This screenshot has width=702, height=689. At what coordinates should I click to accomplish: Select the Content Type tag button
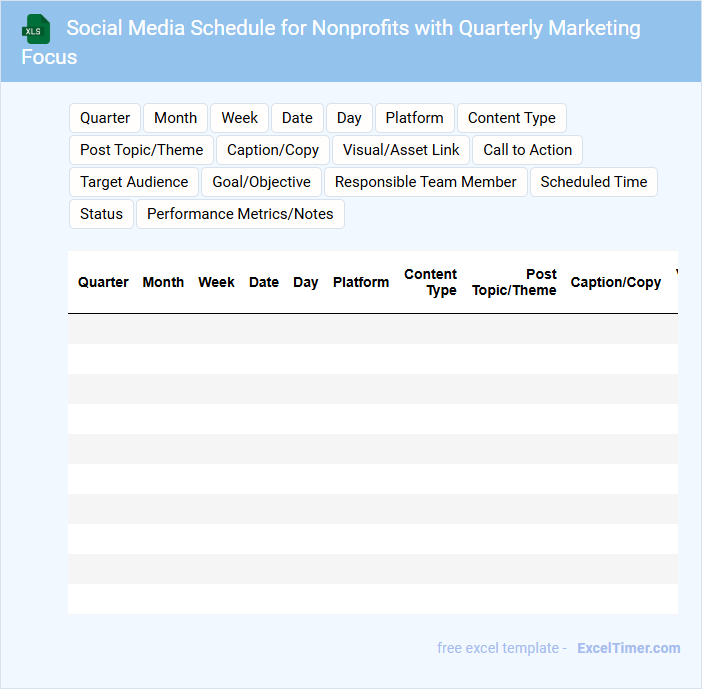[512, 118]
